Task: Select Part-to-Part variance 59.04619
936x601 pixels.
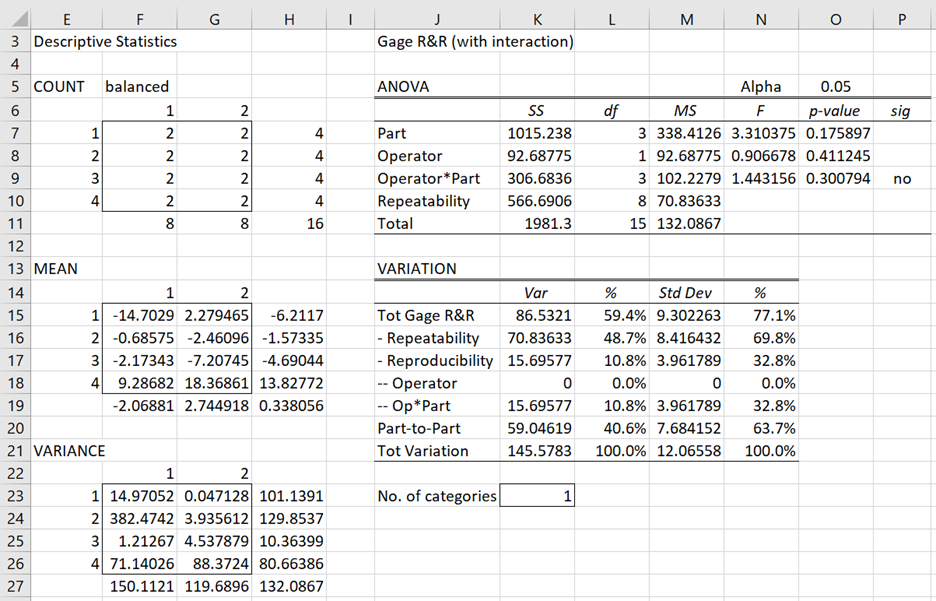Action: pos(537,429)
